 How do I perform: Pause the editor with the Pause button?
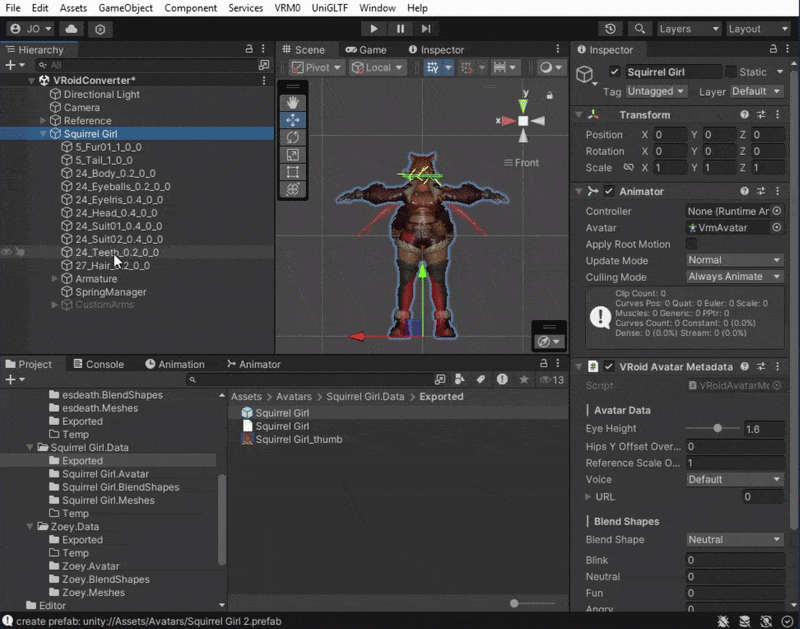tap(400, 29)
